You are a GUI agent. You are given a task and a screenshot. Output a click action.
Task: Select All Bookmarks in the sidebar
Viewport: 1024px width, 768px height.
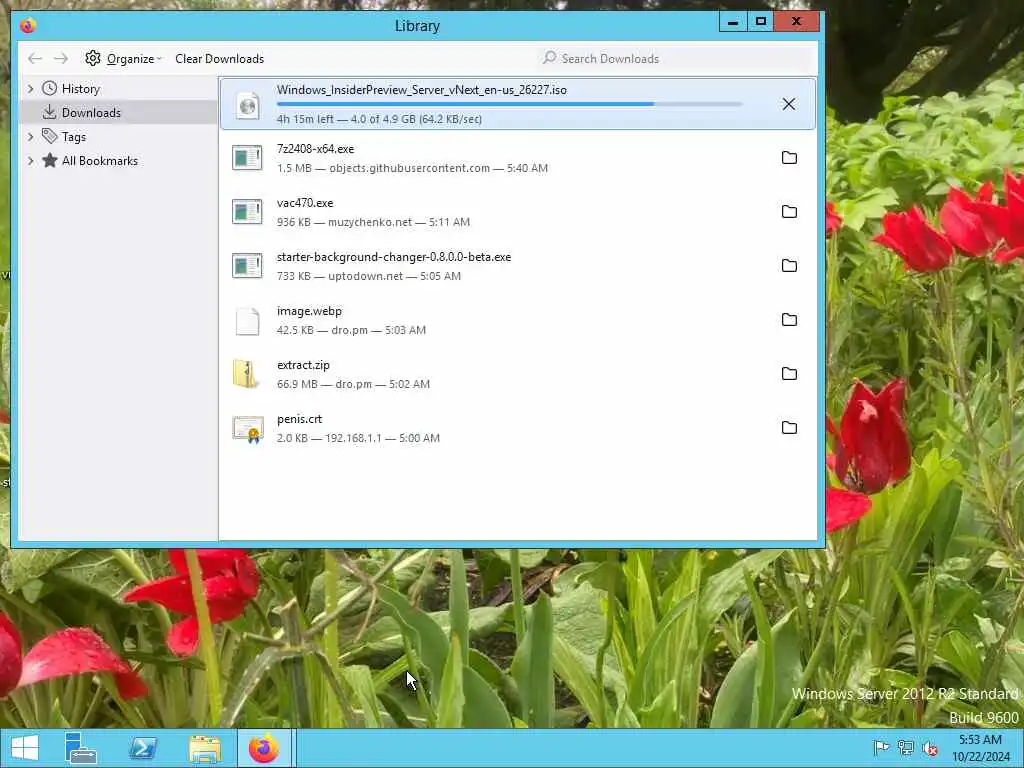coord(119,161)
